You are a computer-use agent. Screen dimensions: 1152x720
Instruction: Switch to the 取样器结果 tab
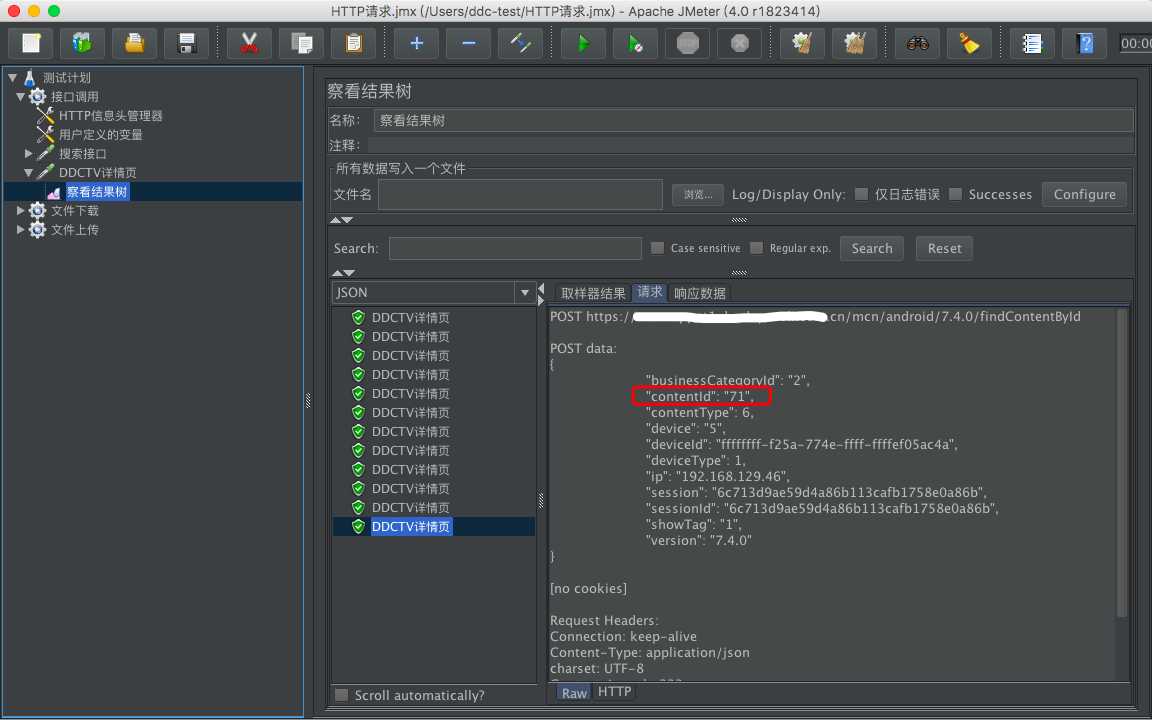593,293
